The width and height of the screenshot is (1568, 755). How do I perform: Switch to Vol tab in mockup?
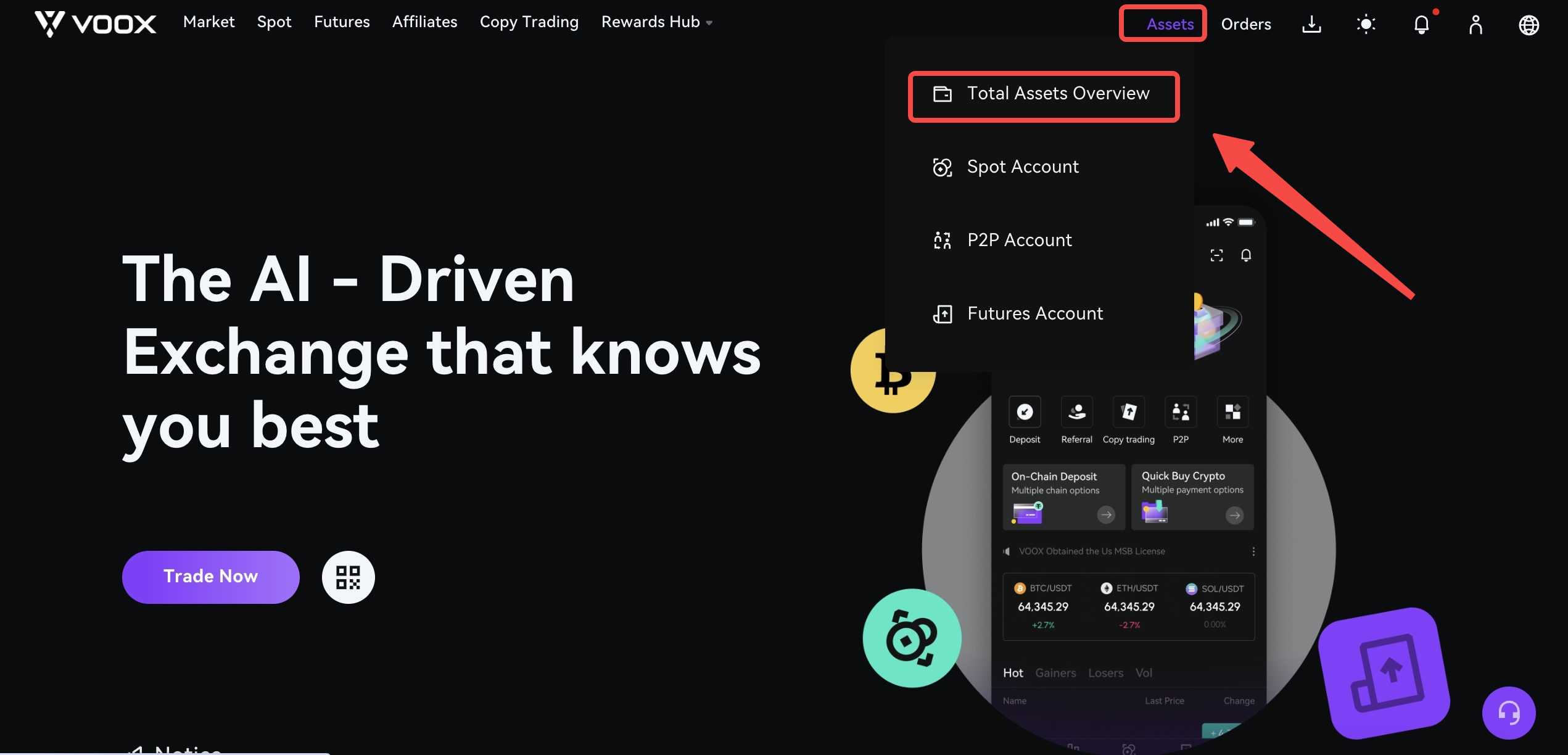(x=1144, y=673)
